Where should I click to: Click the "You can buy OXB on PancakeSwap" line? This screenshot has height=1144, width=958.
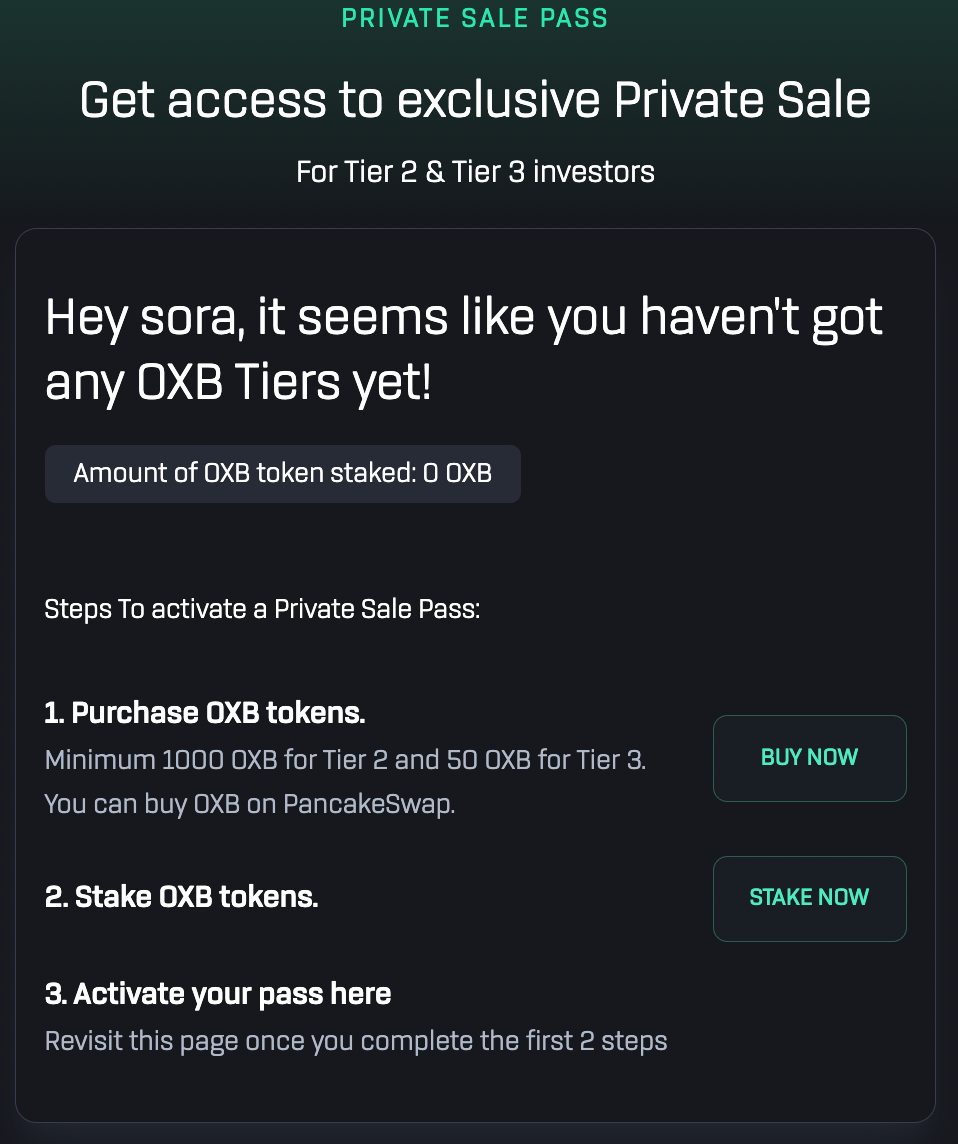pos(250,804)
